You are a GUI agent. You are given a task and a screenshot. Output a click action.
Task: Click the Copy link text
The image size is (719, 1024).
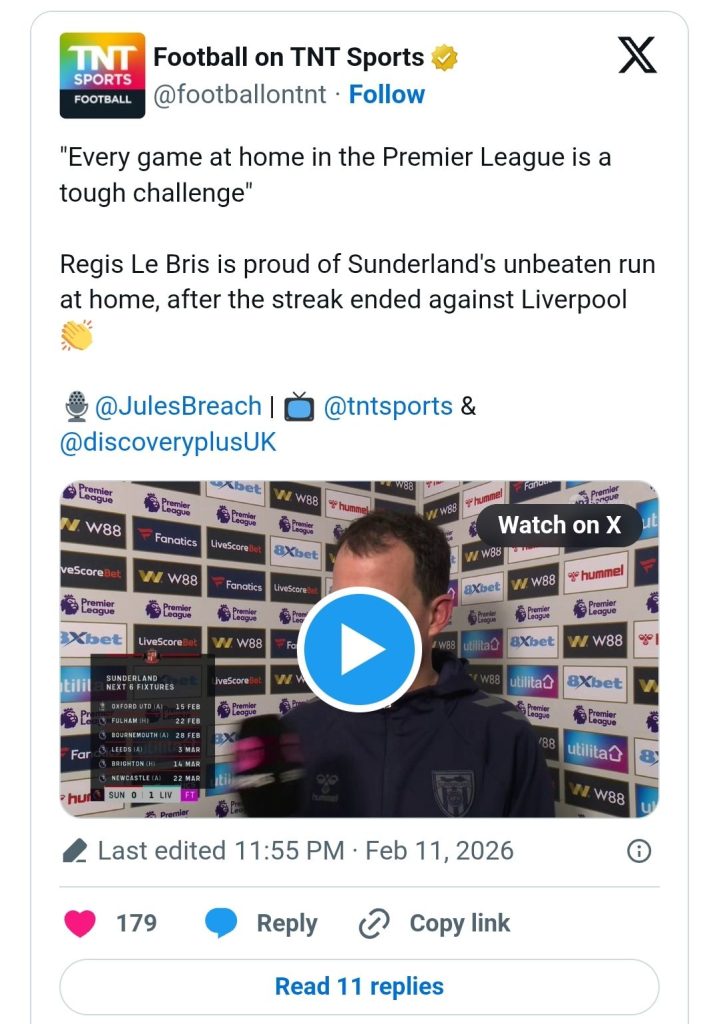coord(460,923)
